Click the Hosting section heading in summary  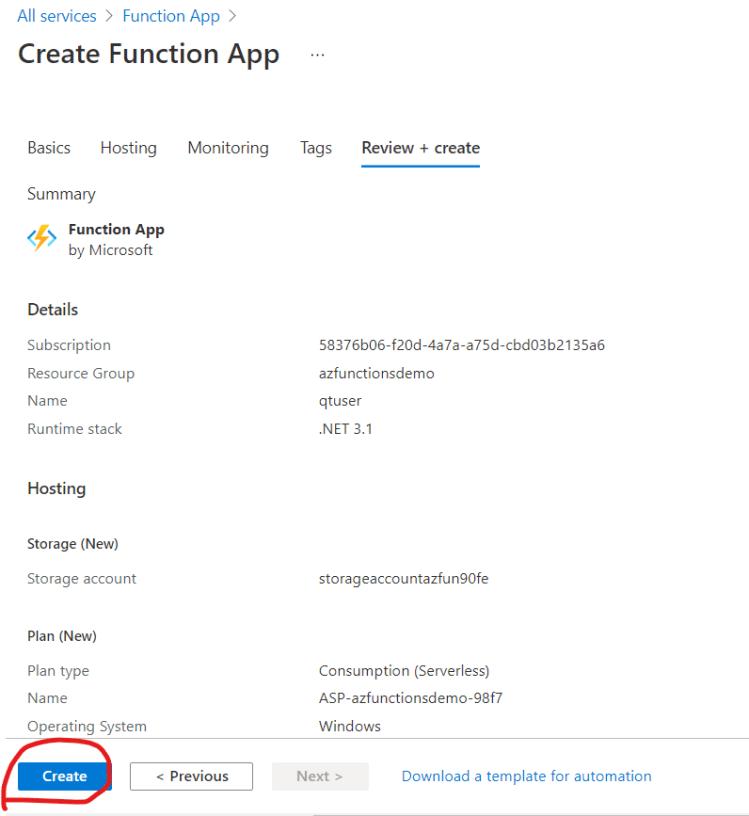57,489
